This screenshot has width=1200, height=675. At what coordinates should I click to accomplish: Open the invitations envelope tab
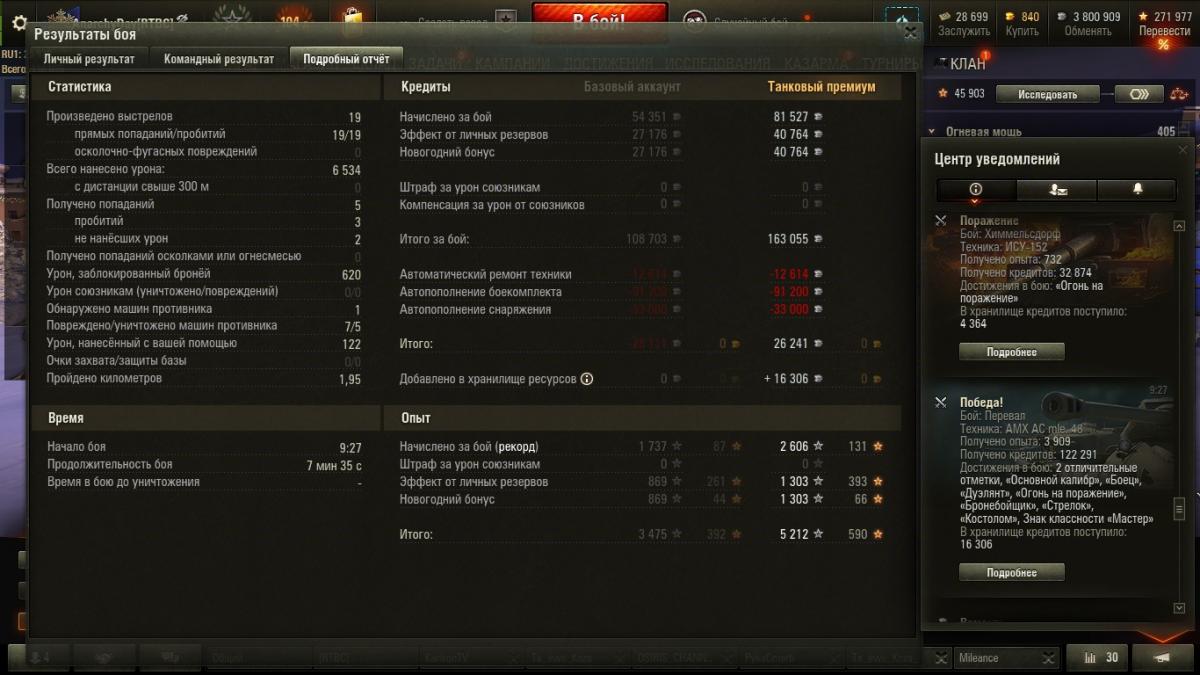tap(1057, 189)
